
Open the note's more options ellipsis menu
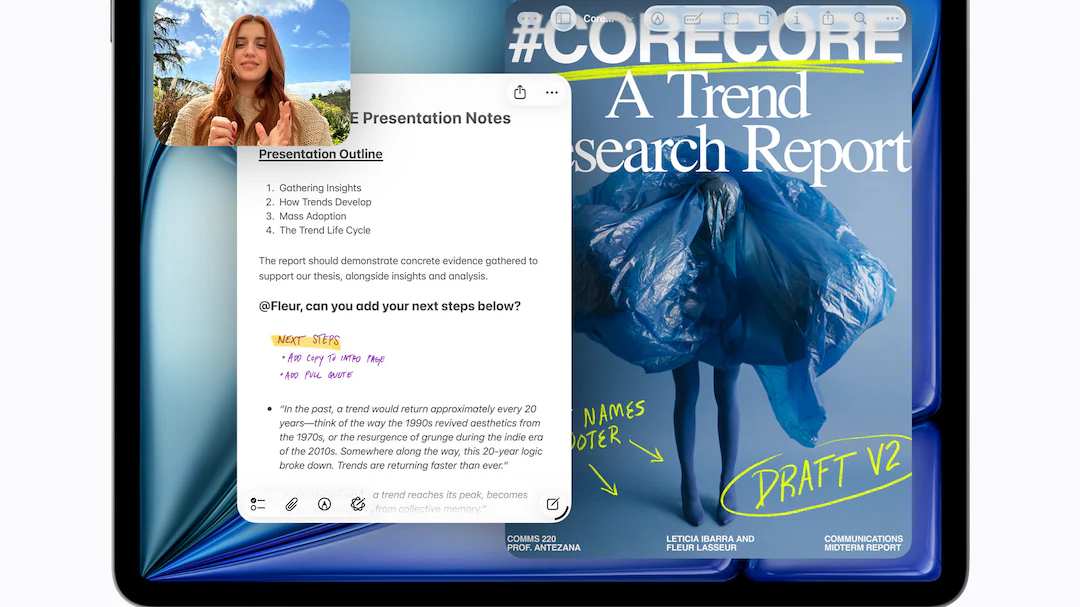(x=551, y=93)
